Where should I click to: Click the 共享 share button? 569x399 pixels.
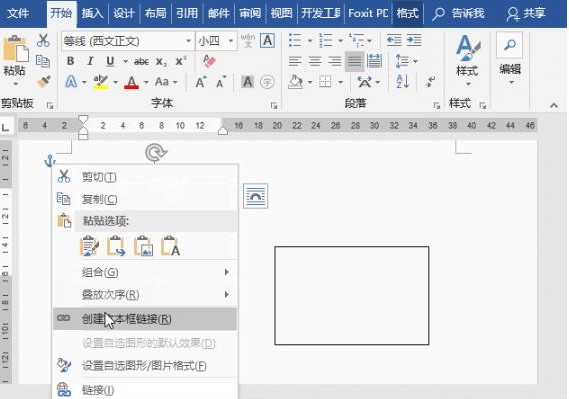[x=526, y=13]
